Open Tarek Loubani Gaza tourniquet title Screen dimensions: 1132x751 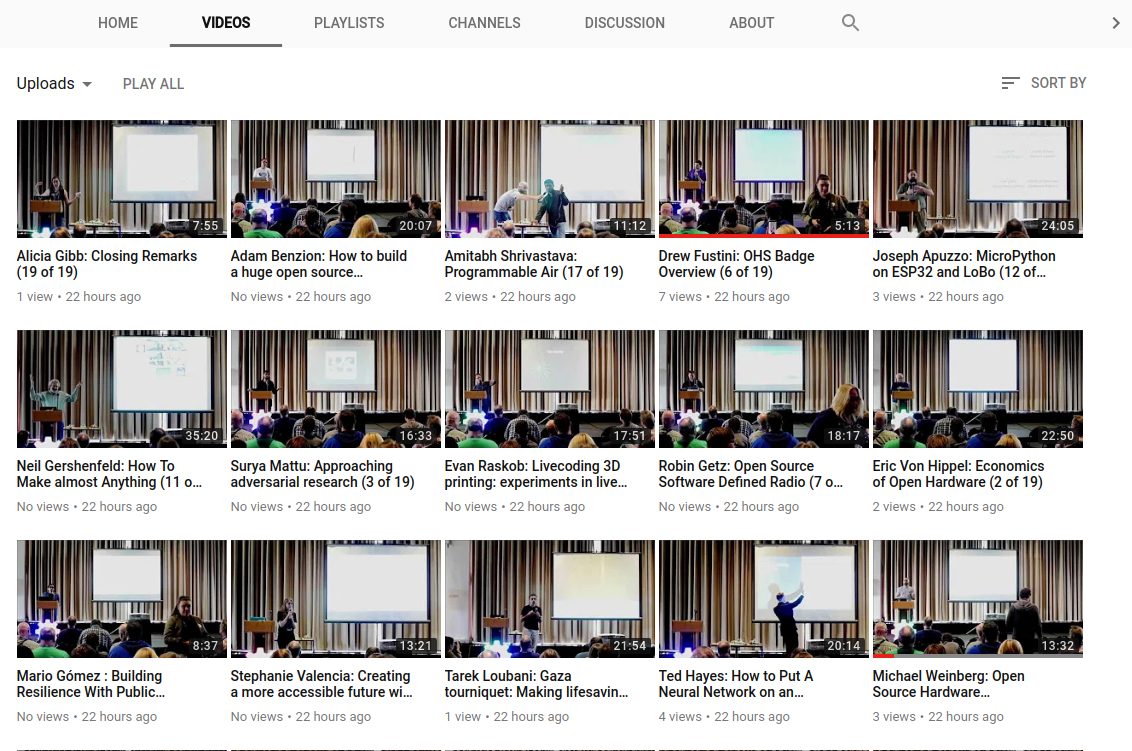(x=536, y=684)
